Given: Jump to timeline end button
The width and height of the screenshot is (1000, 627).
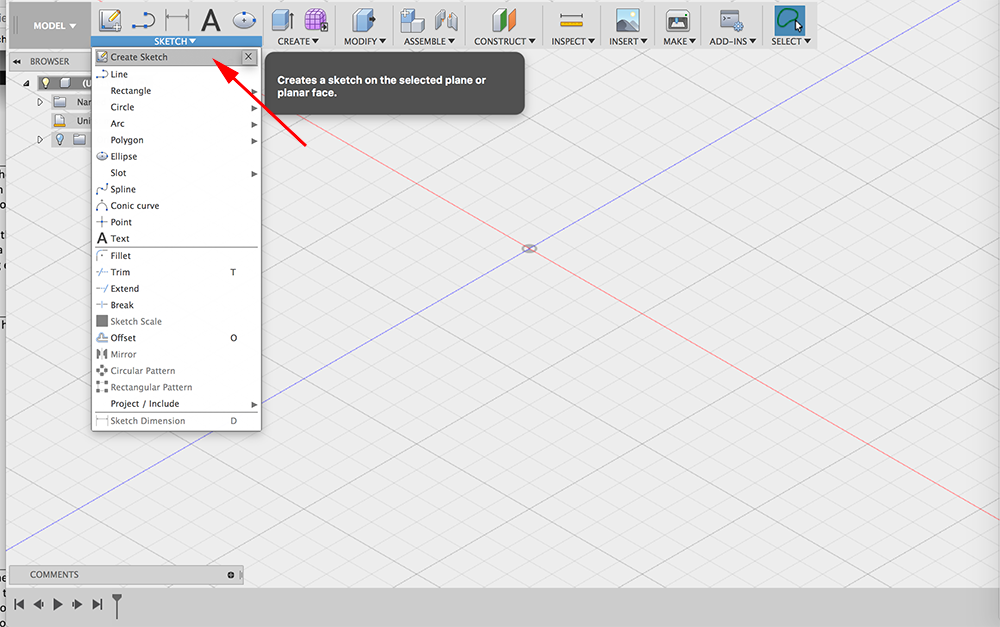Looking at the screenshot, I should tap(97, 604).
